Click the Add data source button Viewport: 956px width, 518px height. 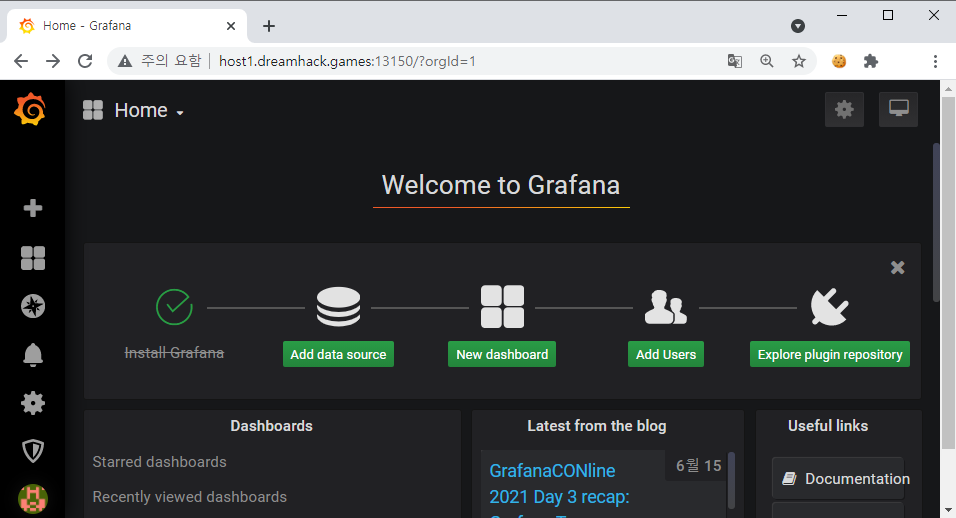pyautogui.click(x=338, y=354)
